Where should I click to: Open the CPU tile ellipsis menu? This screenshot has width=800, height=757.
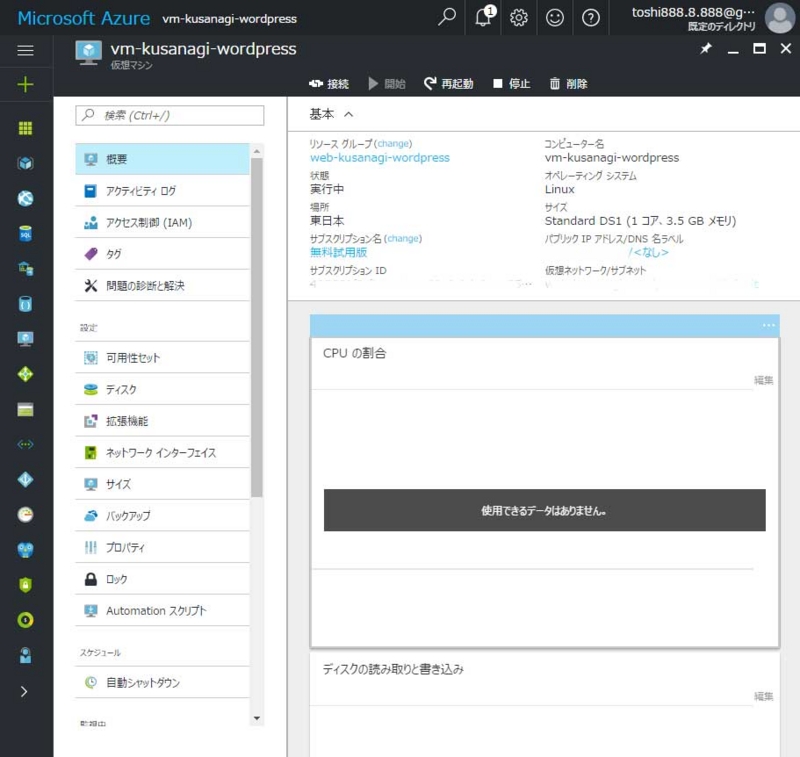[768, 325]
